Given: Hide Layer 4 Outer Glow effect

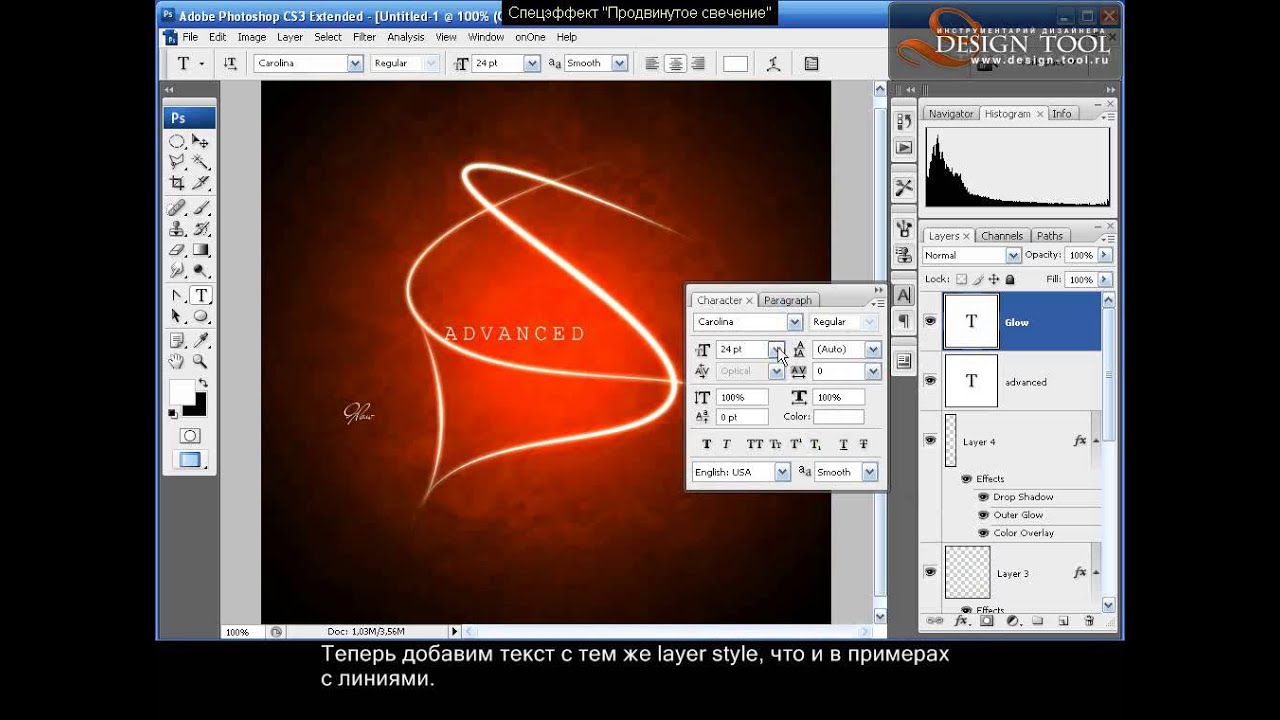Looking at the screenshot, I should [983, 515].
